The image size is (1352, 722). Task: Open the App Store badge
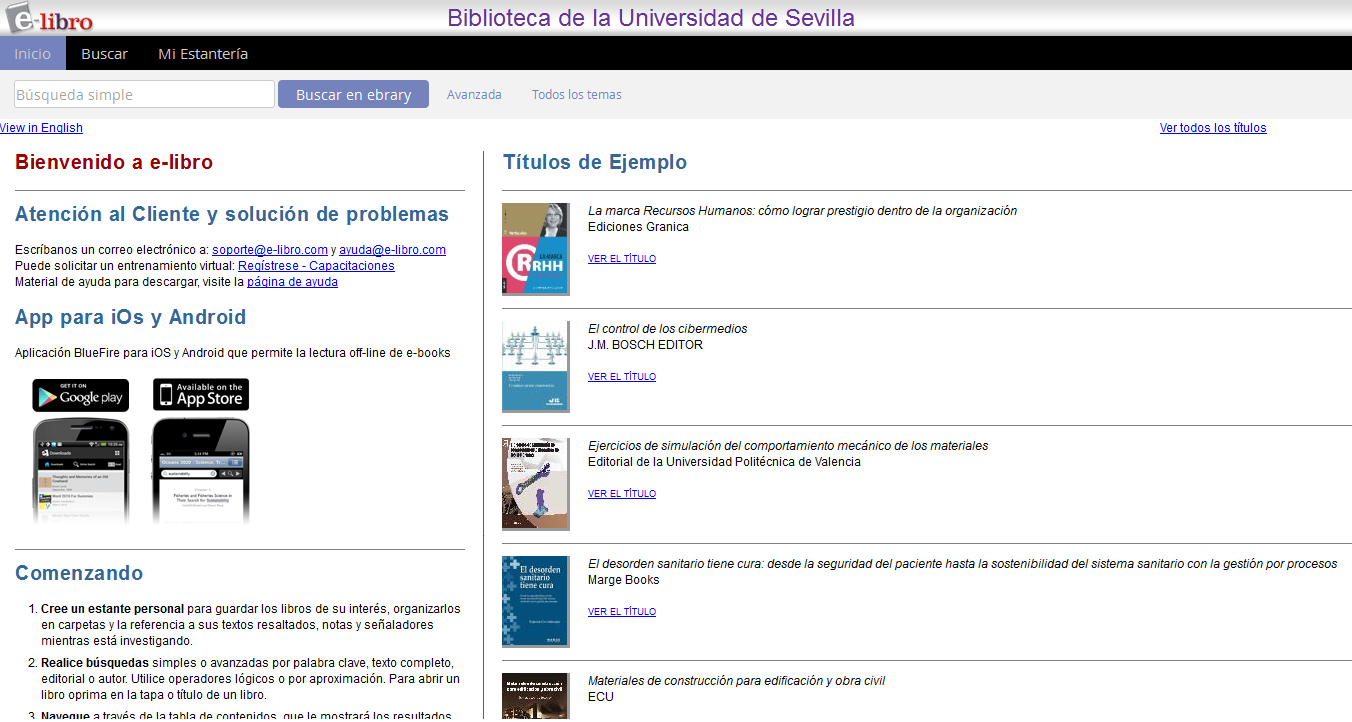tap(201, 395)
